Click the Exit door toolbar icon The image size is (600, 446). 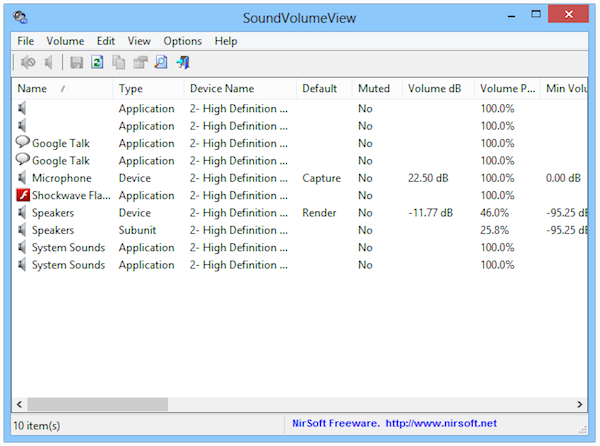183,62
